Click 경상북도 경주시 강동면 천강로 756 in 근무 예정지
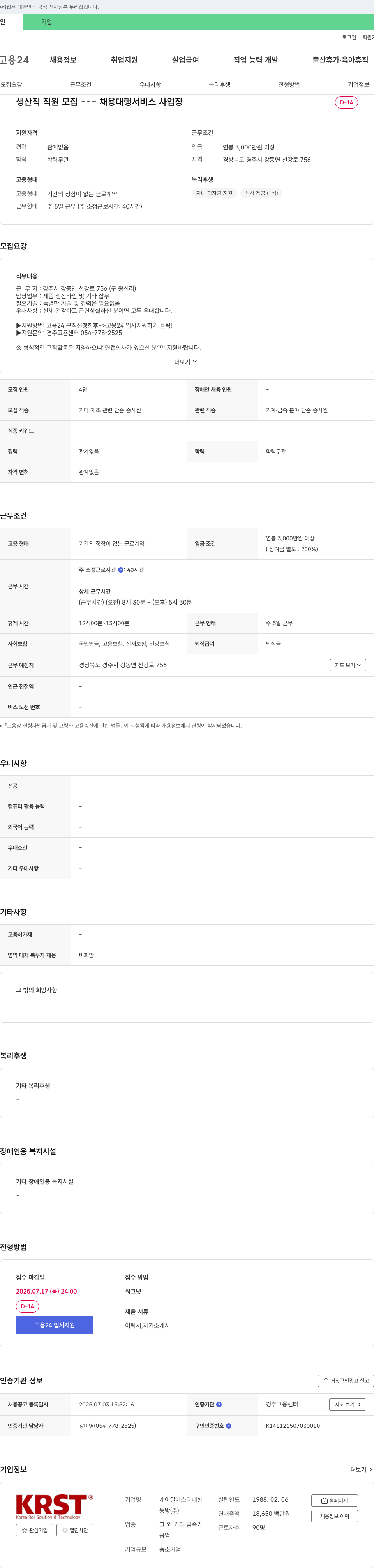The image size is (374, 1568). click(122, 665)
